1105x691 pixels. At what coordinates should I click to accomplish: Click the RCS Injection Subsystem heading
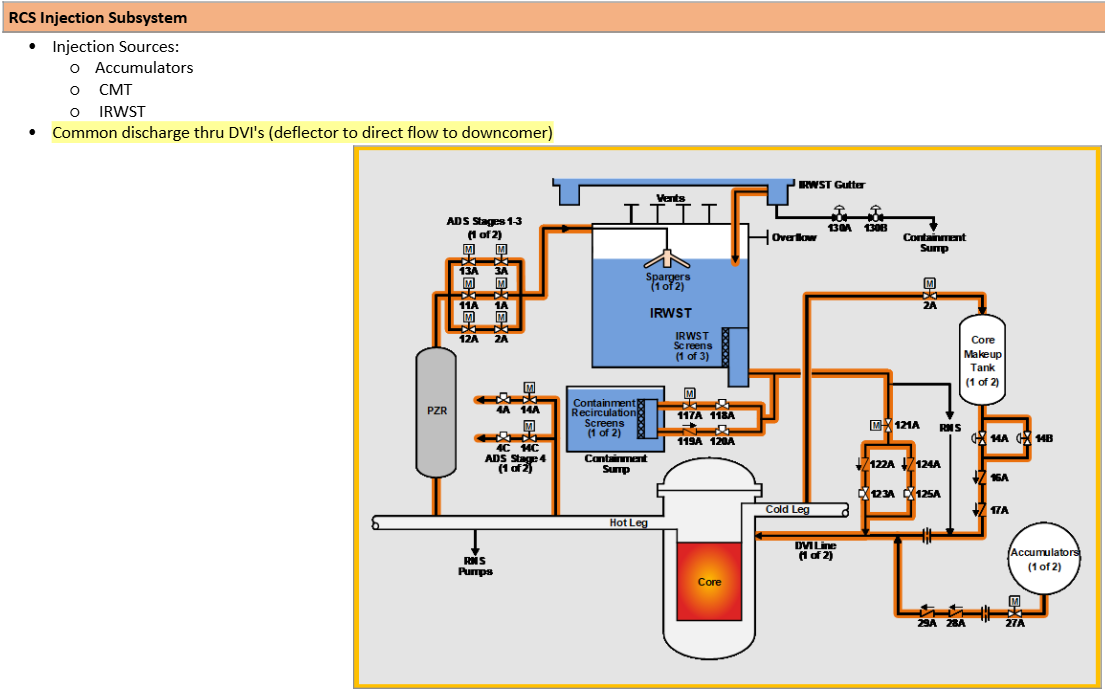point(98,18)
